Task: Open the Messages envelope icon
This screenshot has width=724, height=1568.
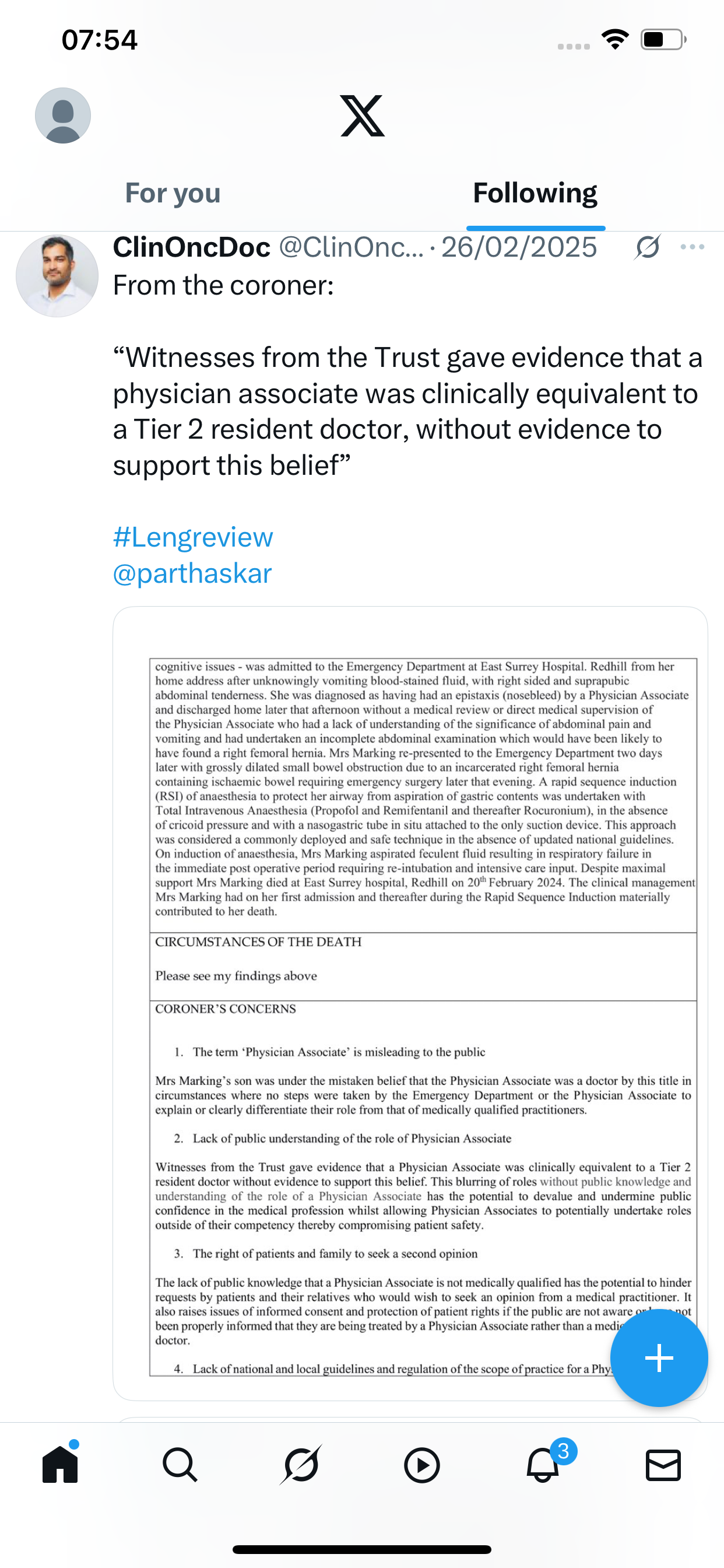Action: pos(663,1465)
